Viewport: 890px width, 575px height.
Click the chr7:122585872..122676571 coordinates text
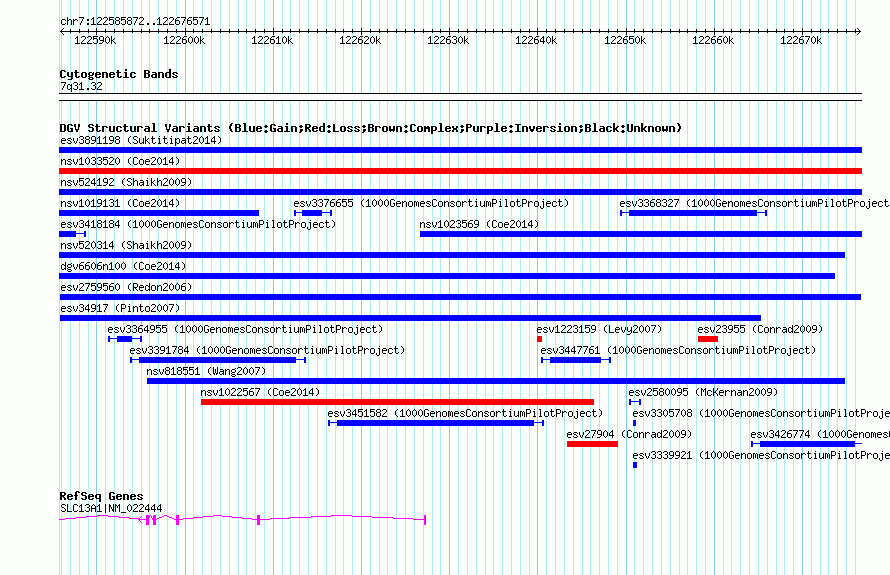[135, 21]
